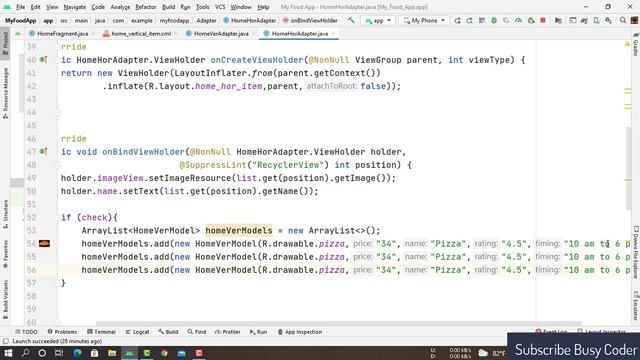Select the HomeHorAdapter.java editor tab

coord(300,33)
